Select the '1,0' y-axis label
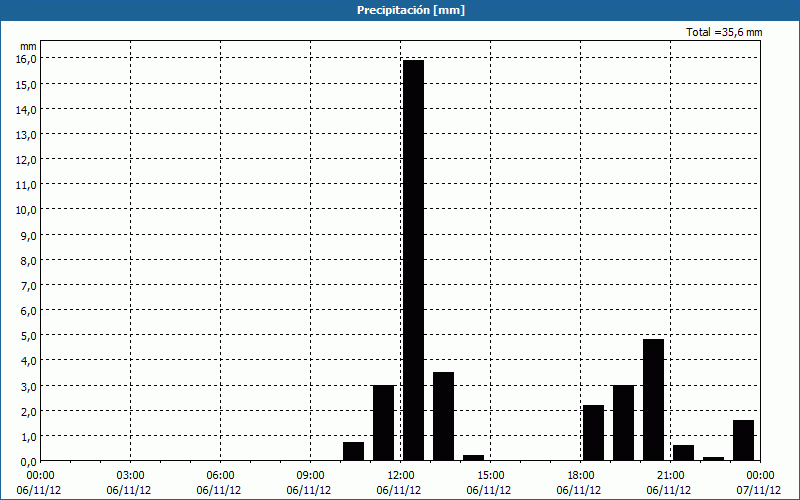The image size is (800, 500). click(28, 437)
